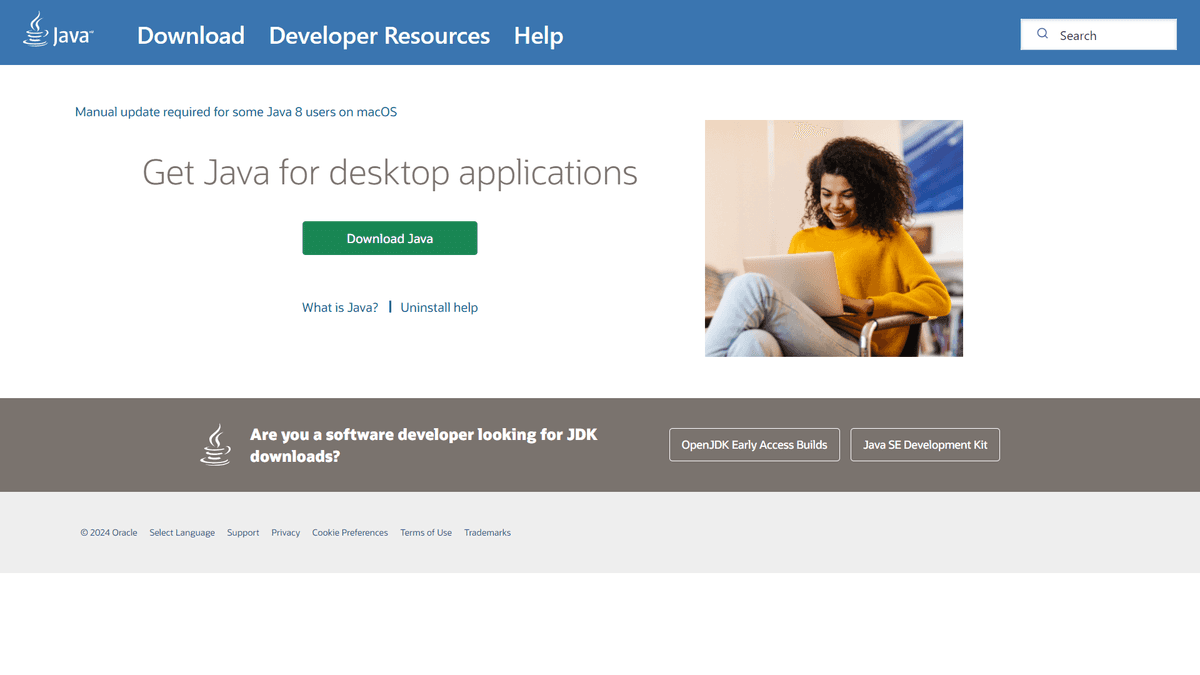Click the Java logo in the header
This screenshot has height=675, width=1200.
click(58, 31)
